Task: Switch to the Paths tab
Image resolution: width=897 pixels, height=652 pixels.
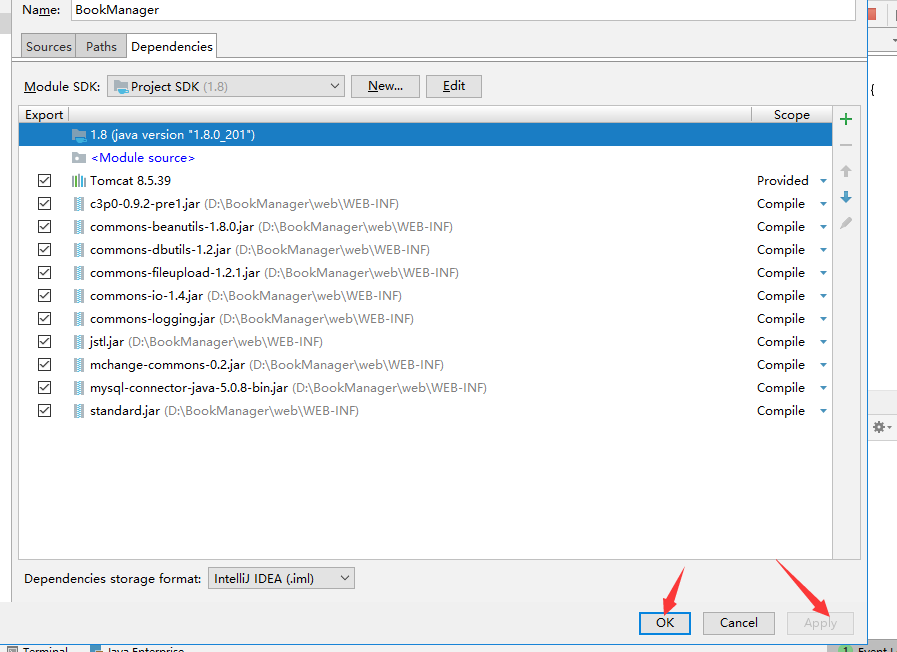Action: tap(101, 46)
